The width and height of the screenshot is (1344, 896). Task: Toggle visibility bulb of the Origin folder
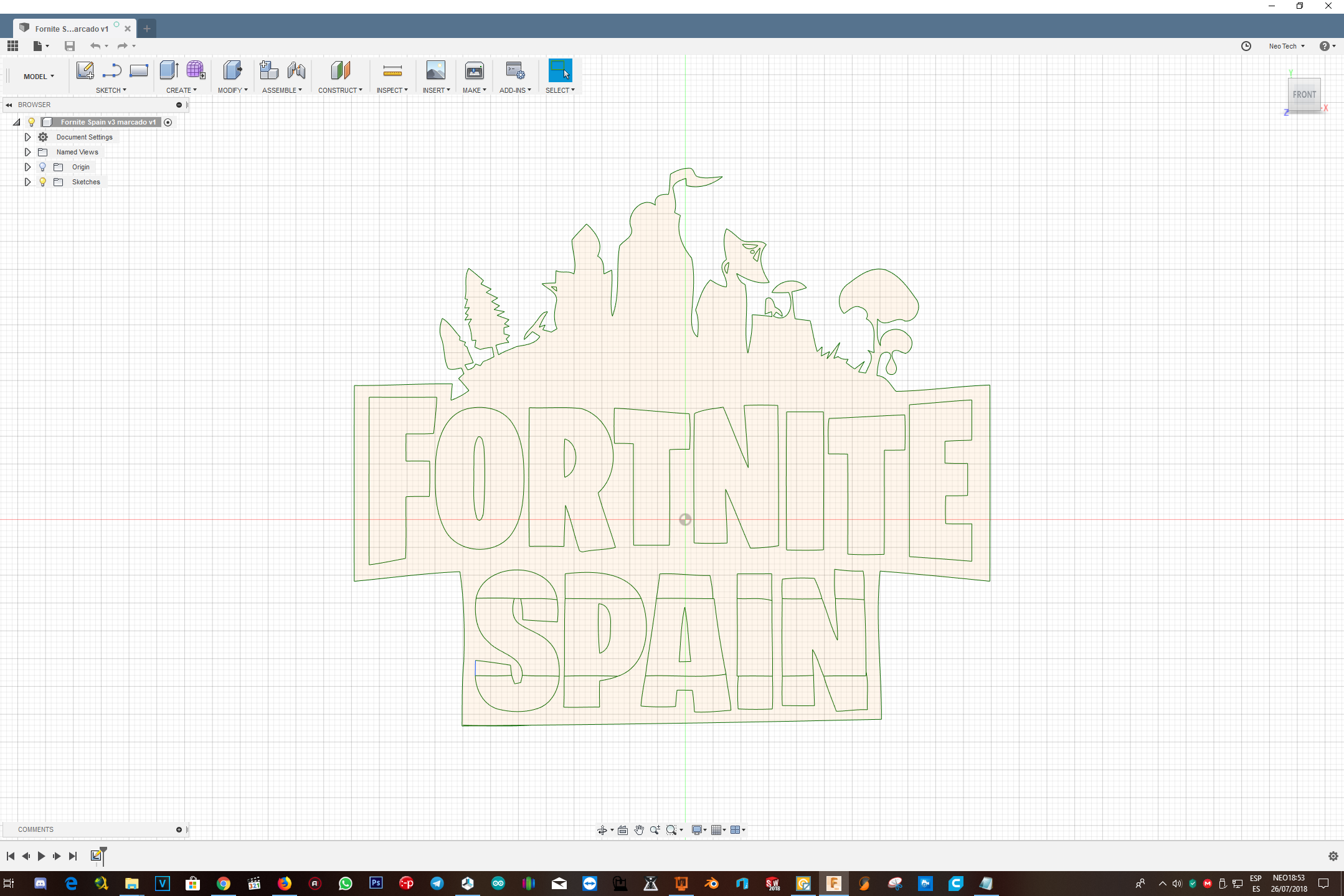coord(42,167)
